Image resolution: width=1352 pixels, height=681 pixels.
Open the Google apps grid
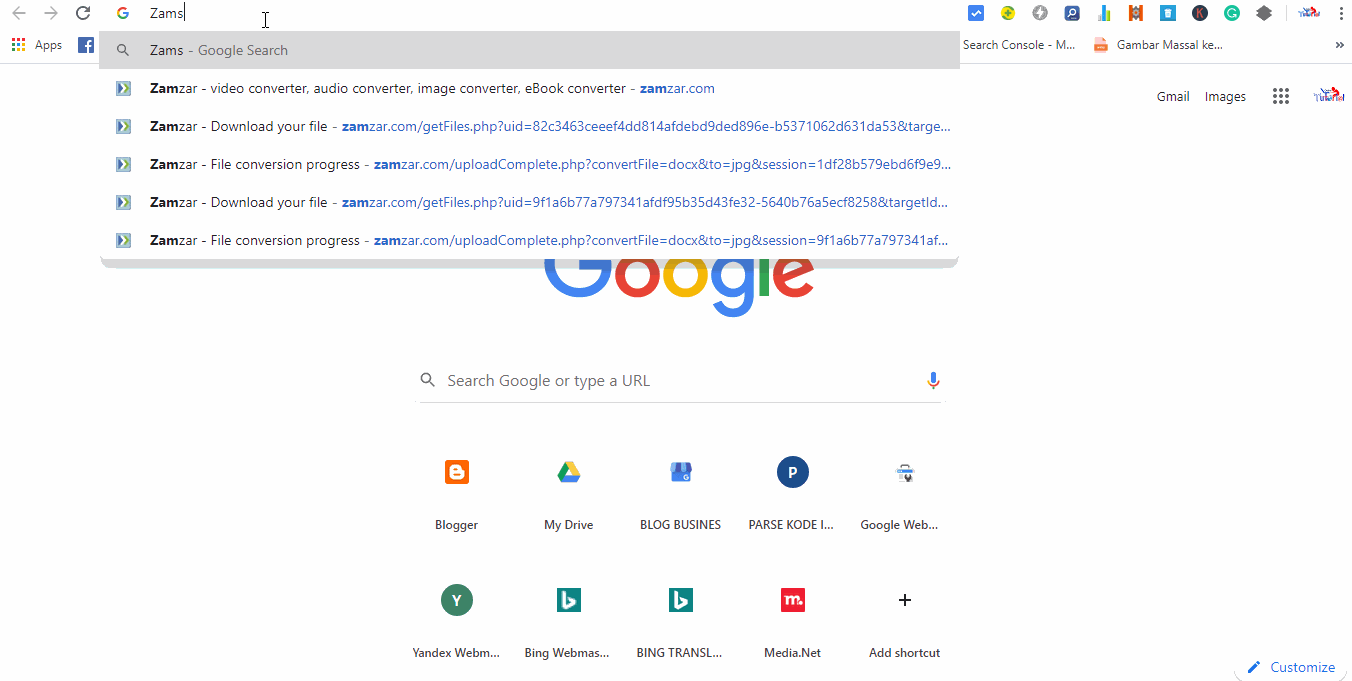click(1281, 96)
